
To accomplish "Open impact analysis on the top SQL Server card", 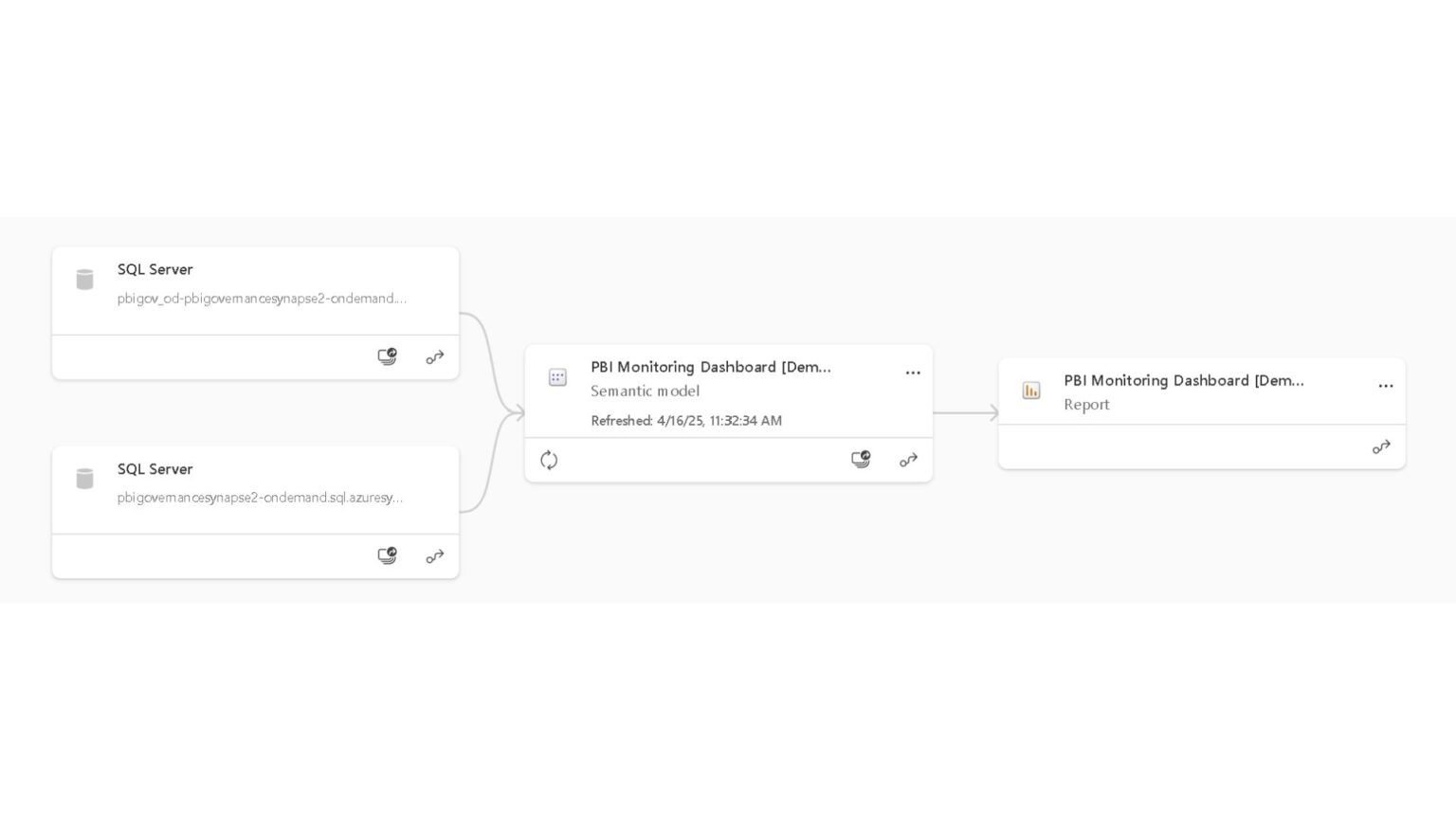I will [x=387, y=356].
